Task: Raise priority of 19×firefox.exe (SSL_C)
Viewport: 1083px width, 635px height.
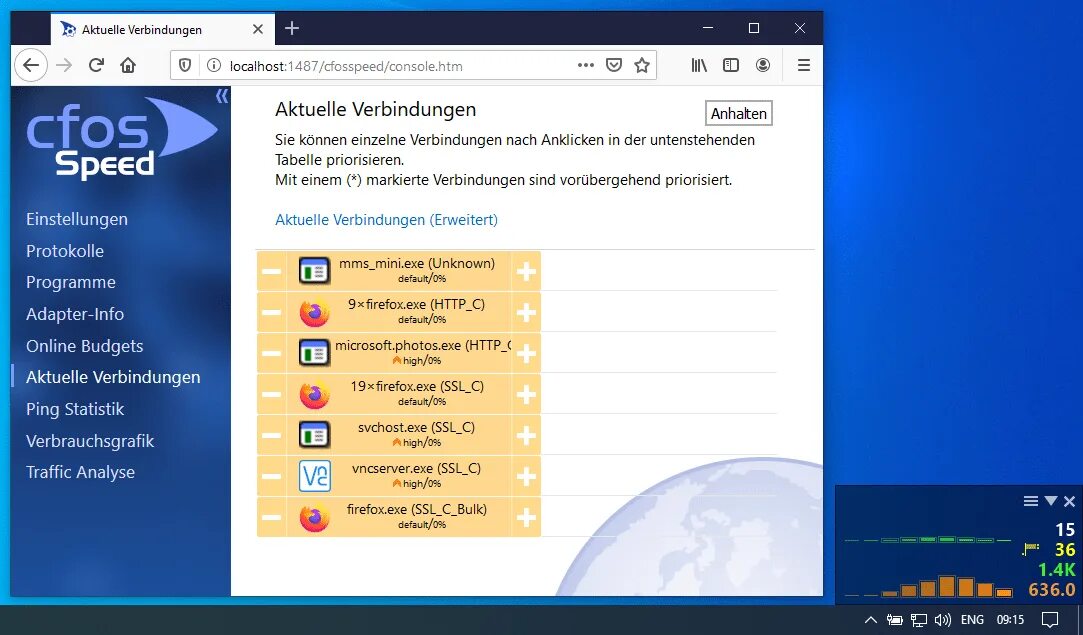Action: (x=526, y=394)
